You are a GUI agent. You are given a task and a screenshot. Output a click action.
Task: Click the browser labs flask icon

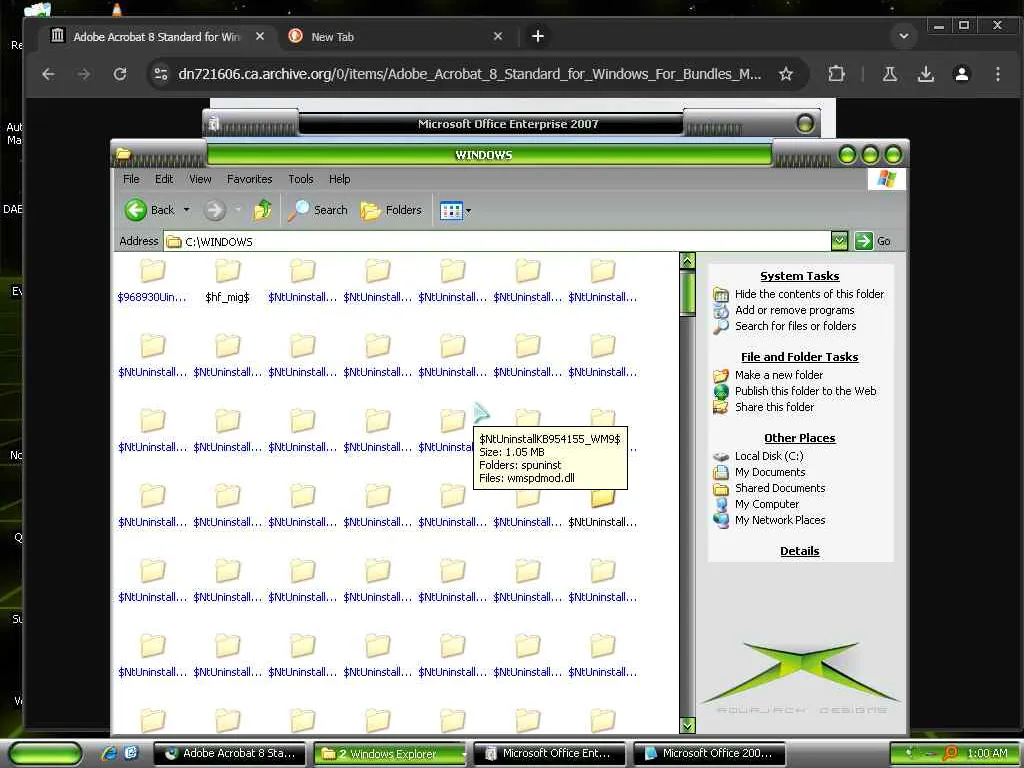889,74
